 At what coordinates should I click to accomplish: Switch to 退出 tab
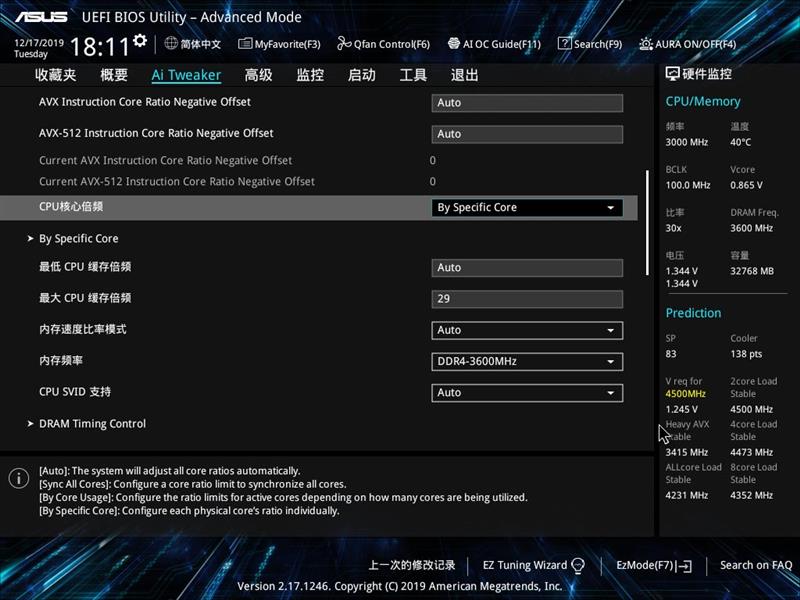pyautogui.click(x=465, y=75)
